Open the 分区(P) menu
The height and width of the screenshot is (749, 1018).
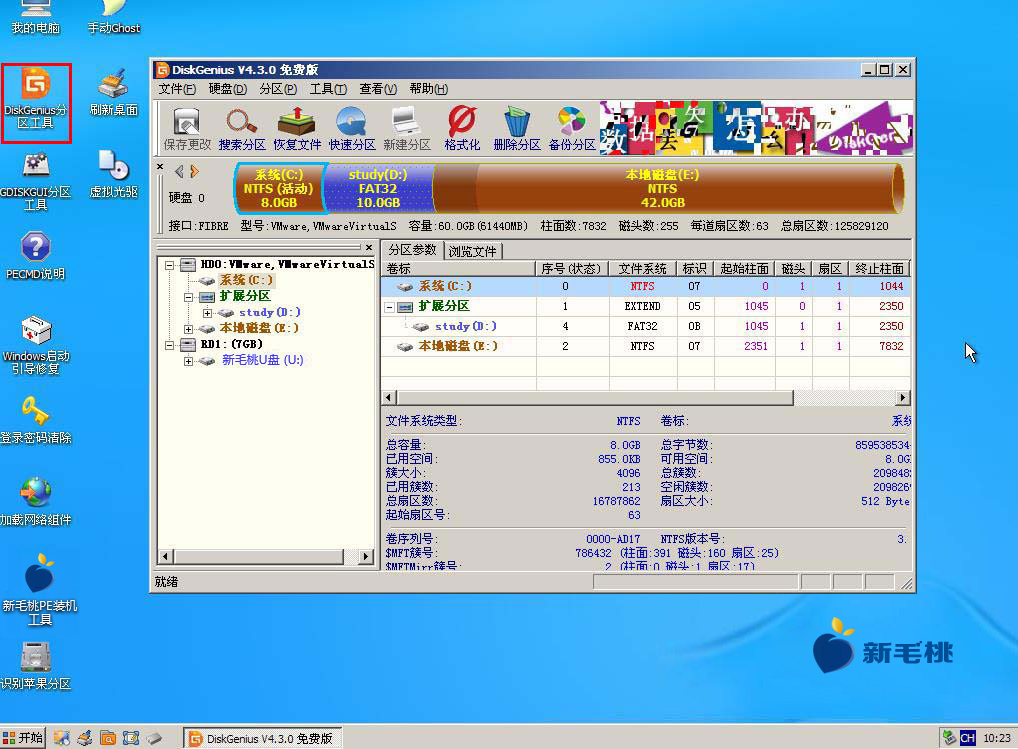point(278,89)
